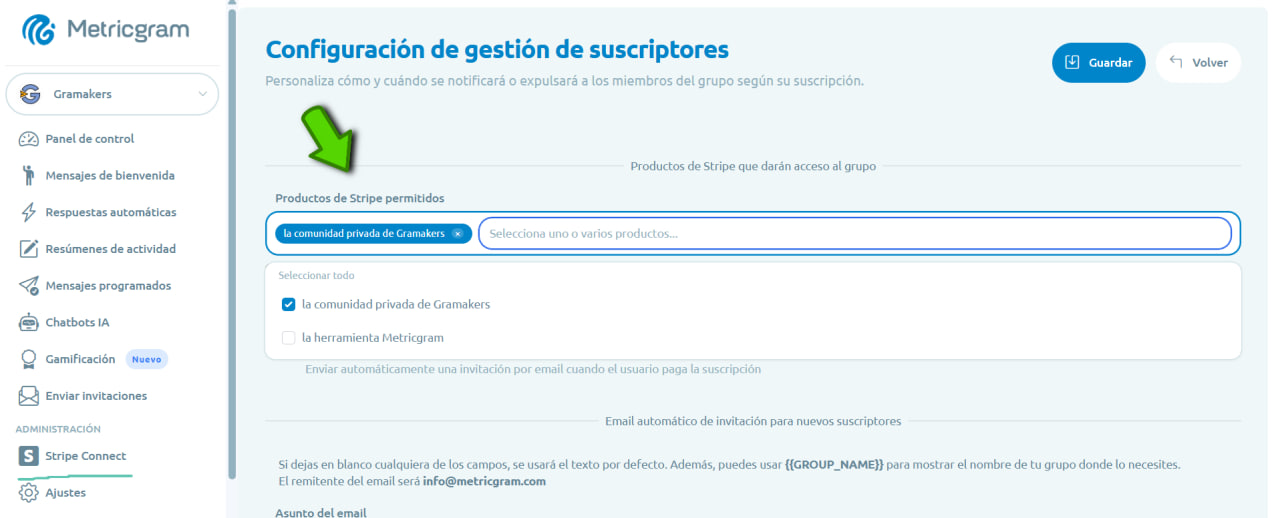
Task: Click Productos de Stripe que darán acceso title
Action: pyautogui.click(x=753, y=166)
